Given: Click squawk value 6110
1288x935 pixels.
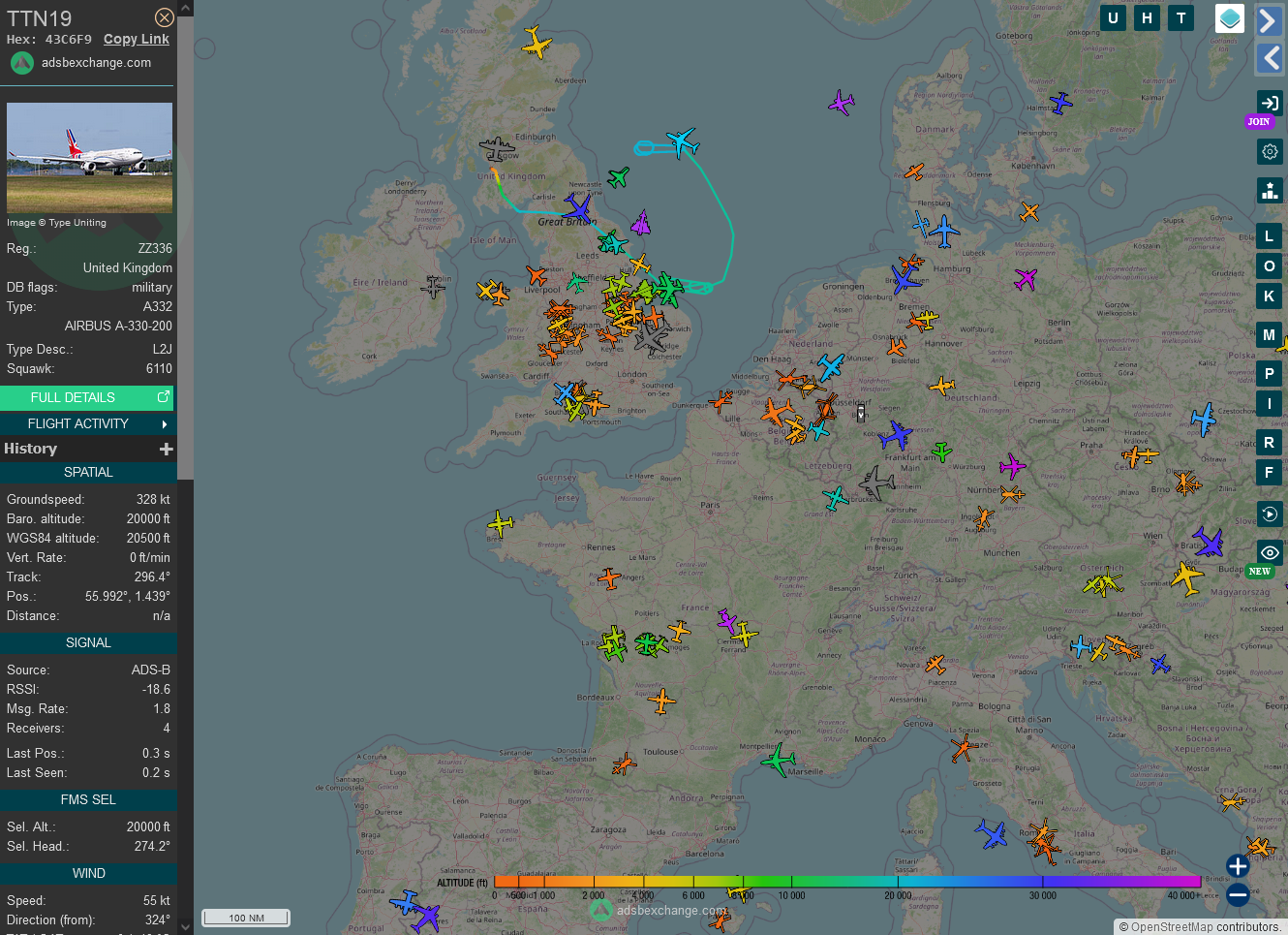Looking at the screenshot, I should click(159, 369).
